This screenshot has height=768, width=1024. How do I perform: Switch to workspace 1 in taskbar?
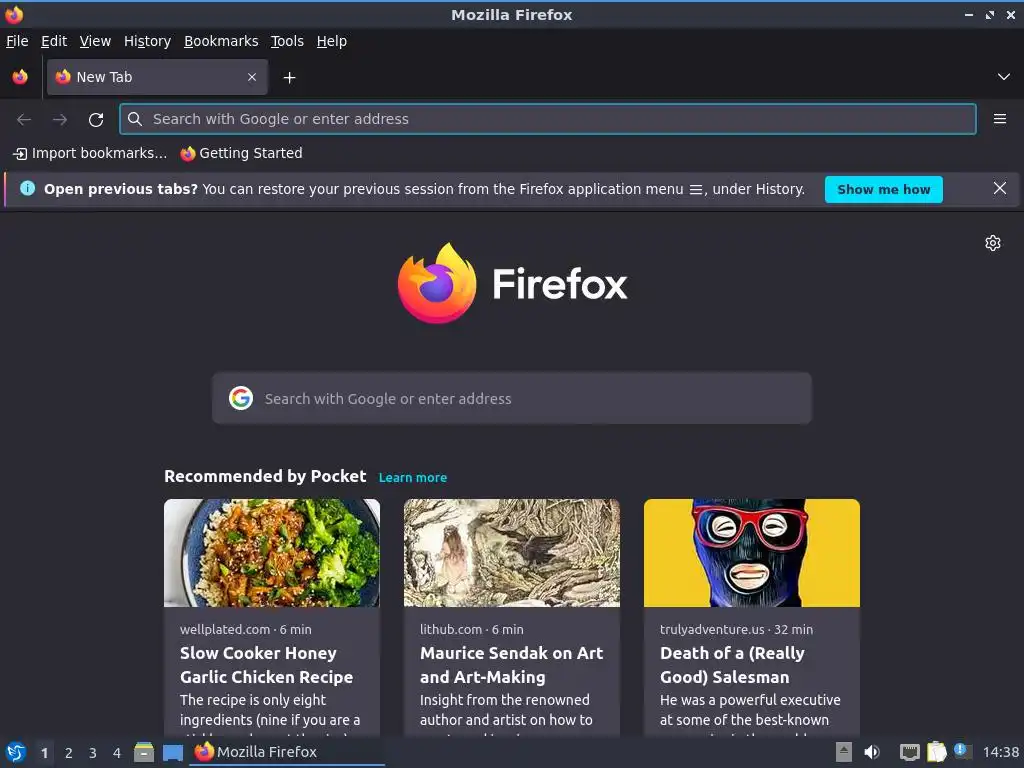click(44, 753)
